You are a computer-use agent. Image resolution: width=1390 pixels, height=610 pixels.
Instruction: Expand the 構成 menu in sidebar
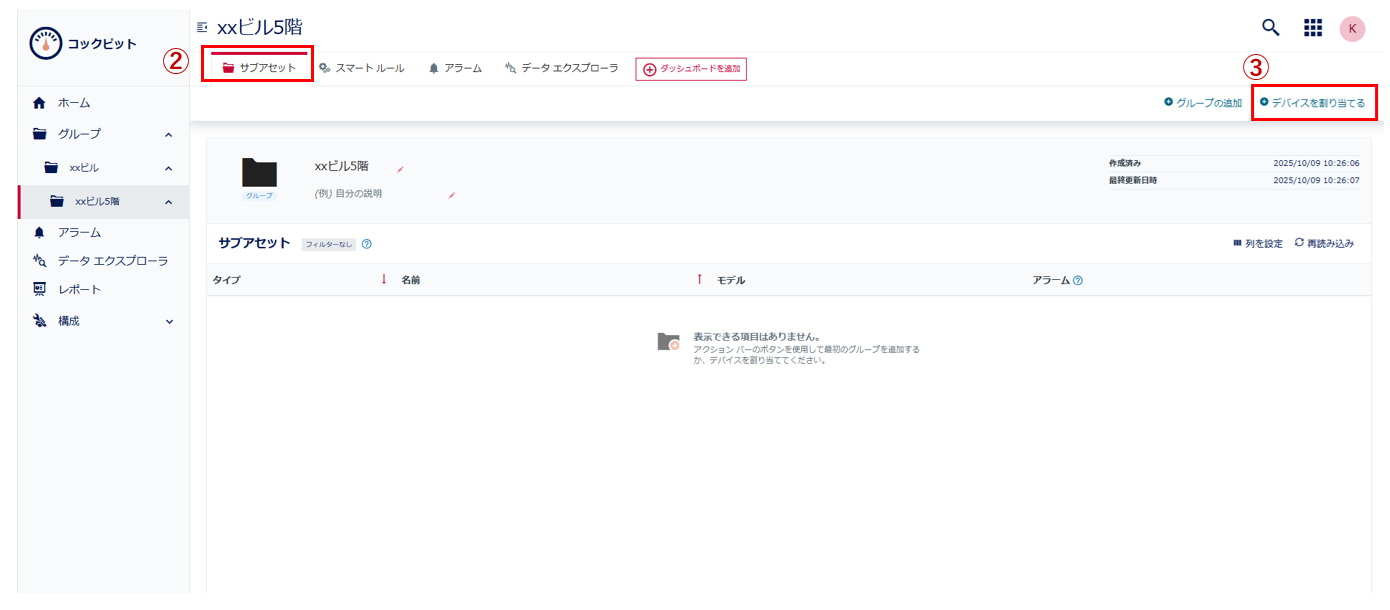tap(170, 322)
